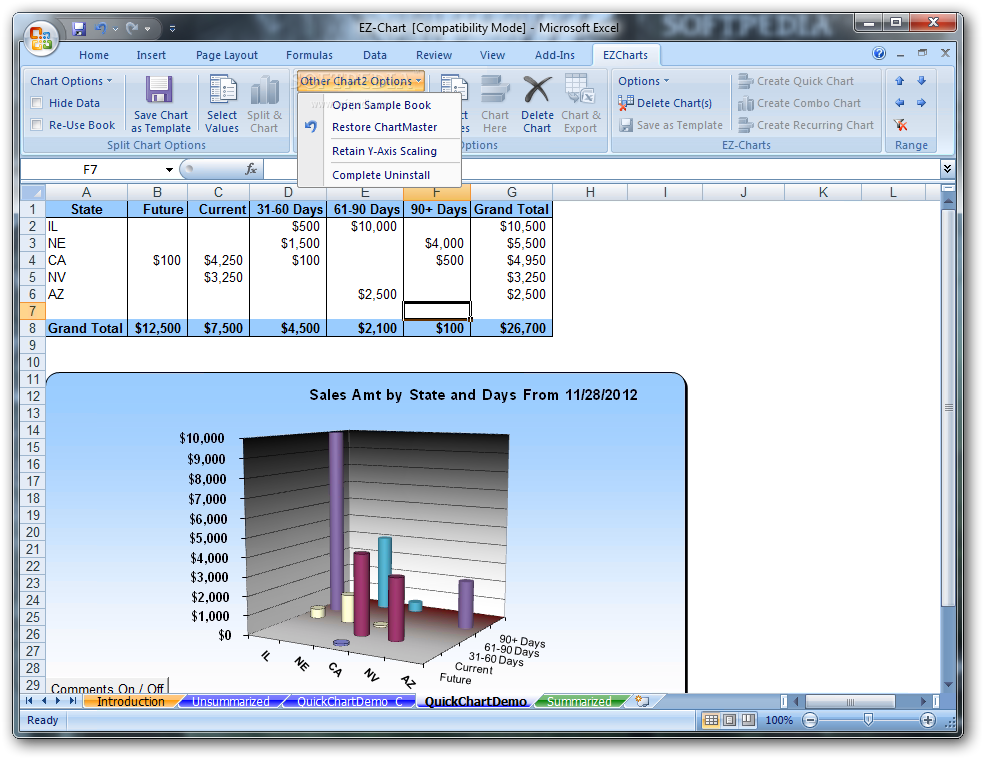The width and height of the screenshot is (984, 759).
Task: Go to next sheet with the tab scroll arrow
Action: (58, 701)
